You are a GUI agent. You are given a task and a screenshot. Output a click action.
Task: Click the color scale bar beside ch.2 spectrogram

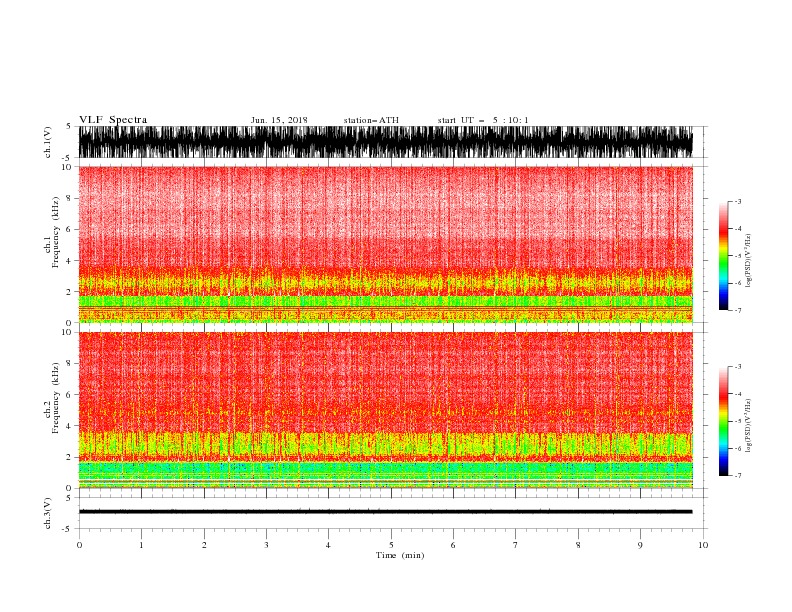tap(723, 421)
